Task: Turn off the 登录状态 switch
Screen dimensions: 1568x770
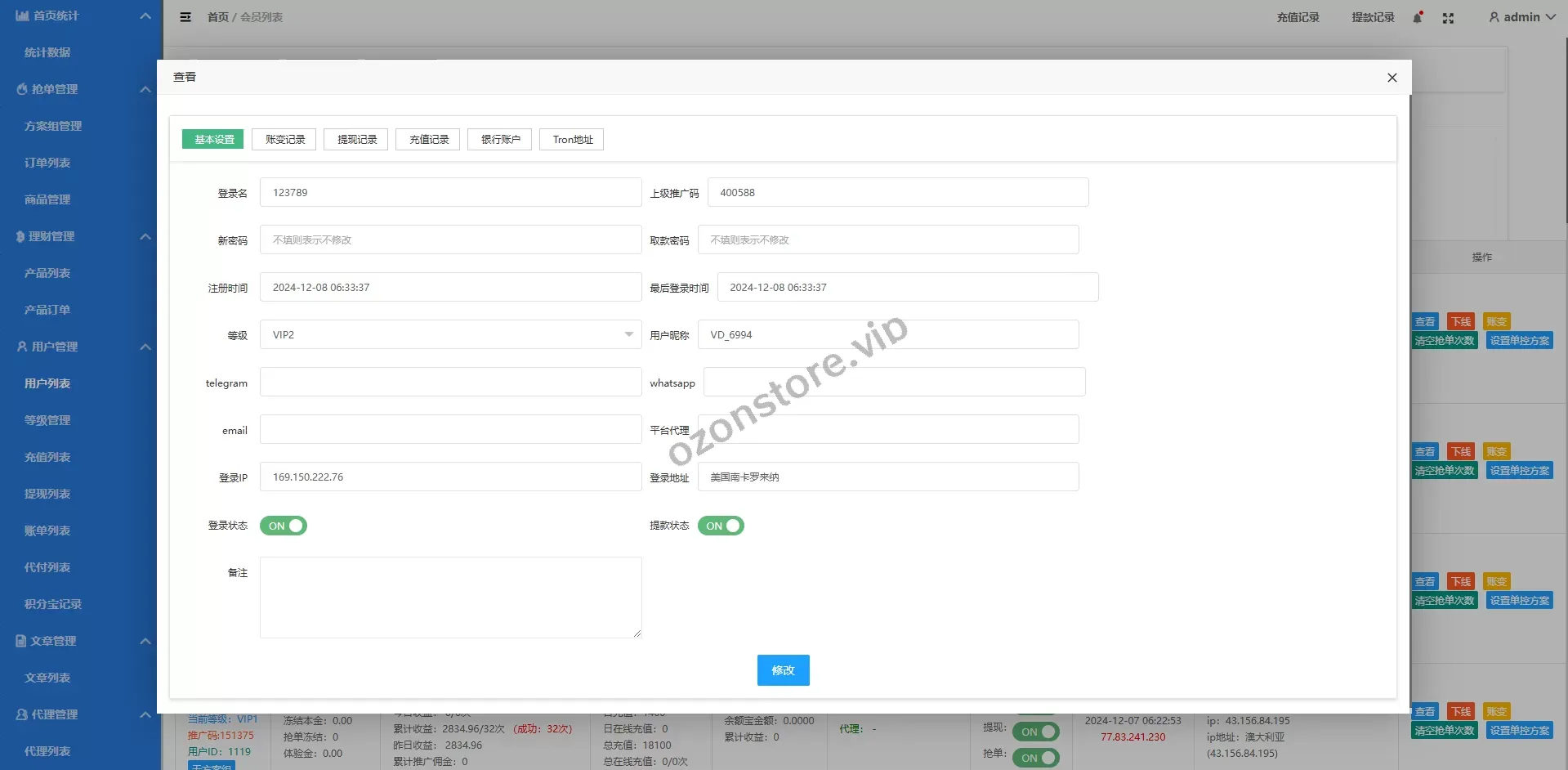Action: tap(284, 526)
